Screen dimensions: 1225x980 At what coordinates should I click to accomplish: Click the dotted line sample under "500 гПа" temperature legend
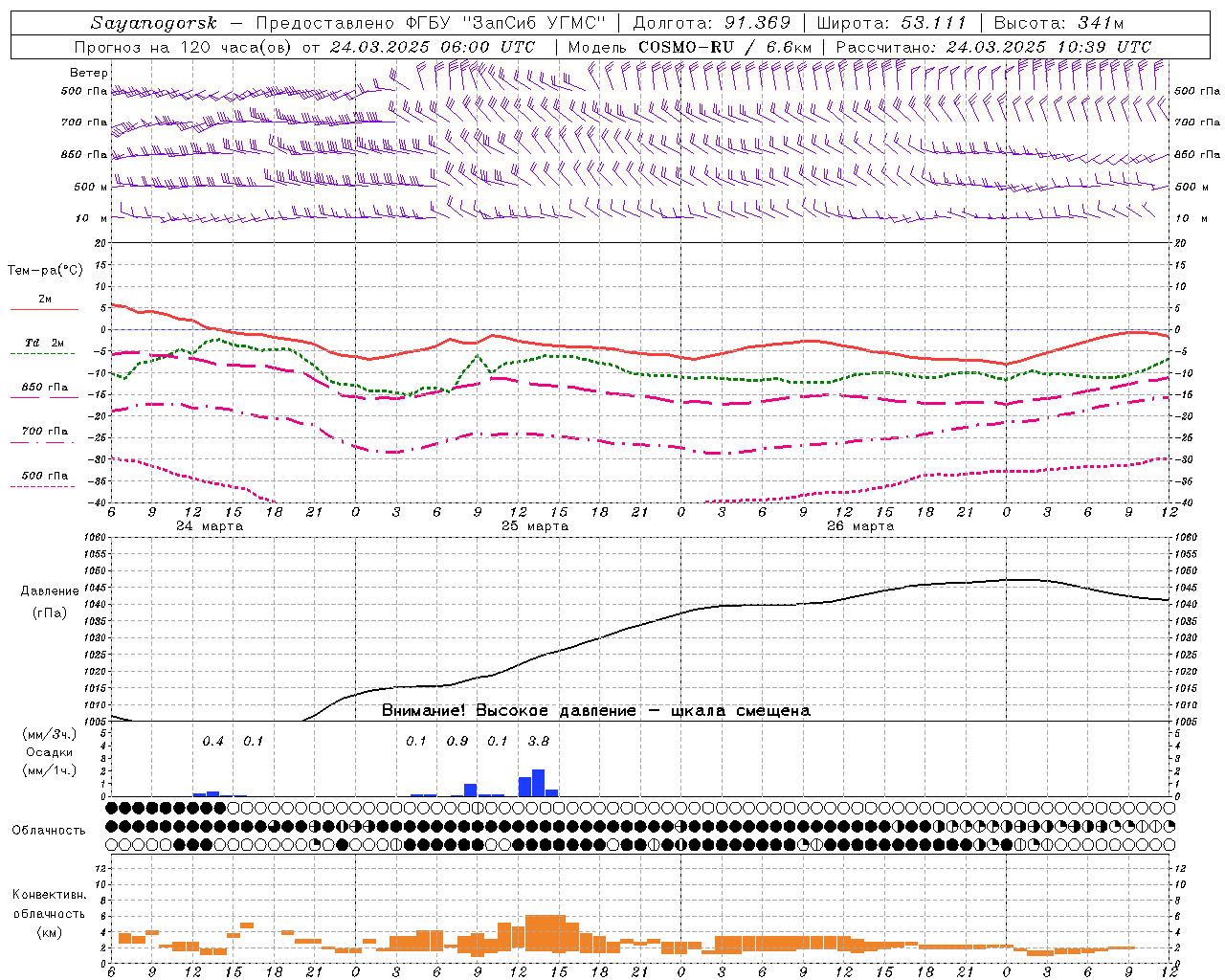[x=42, y=487]
